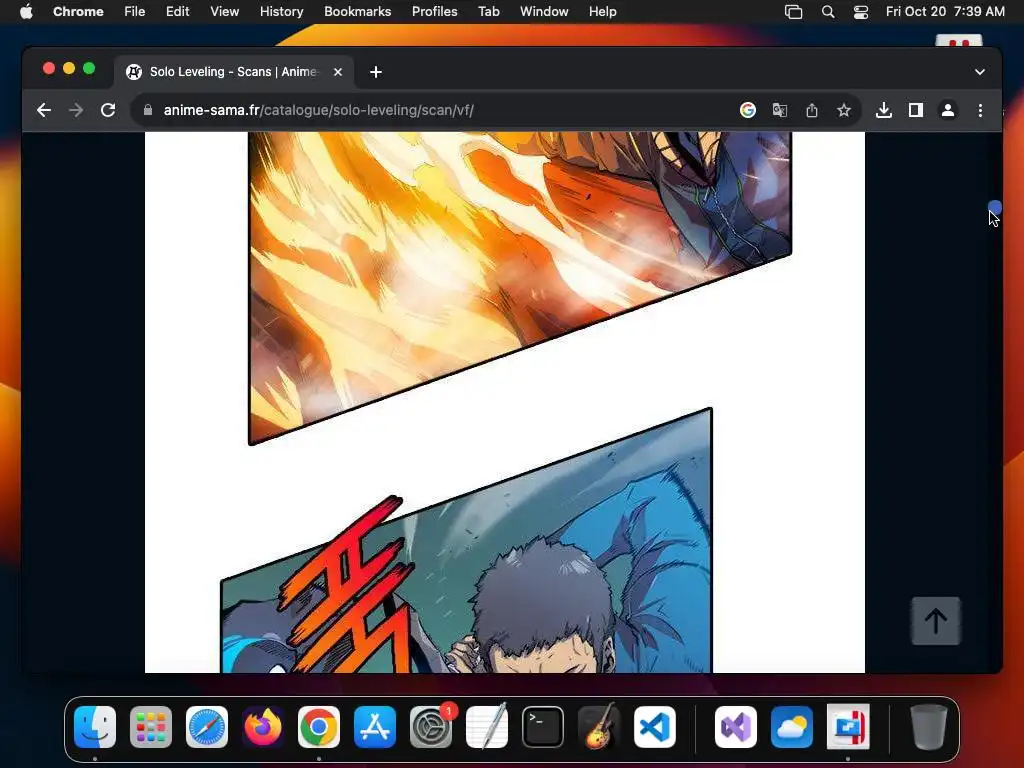The width and height of the screenshot is (1024, 768).
Task: Open the Chrome profile avatar
Action: click(948, 110)
